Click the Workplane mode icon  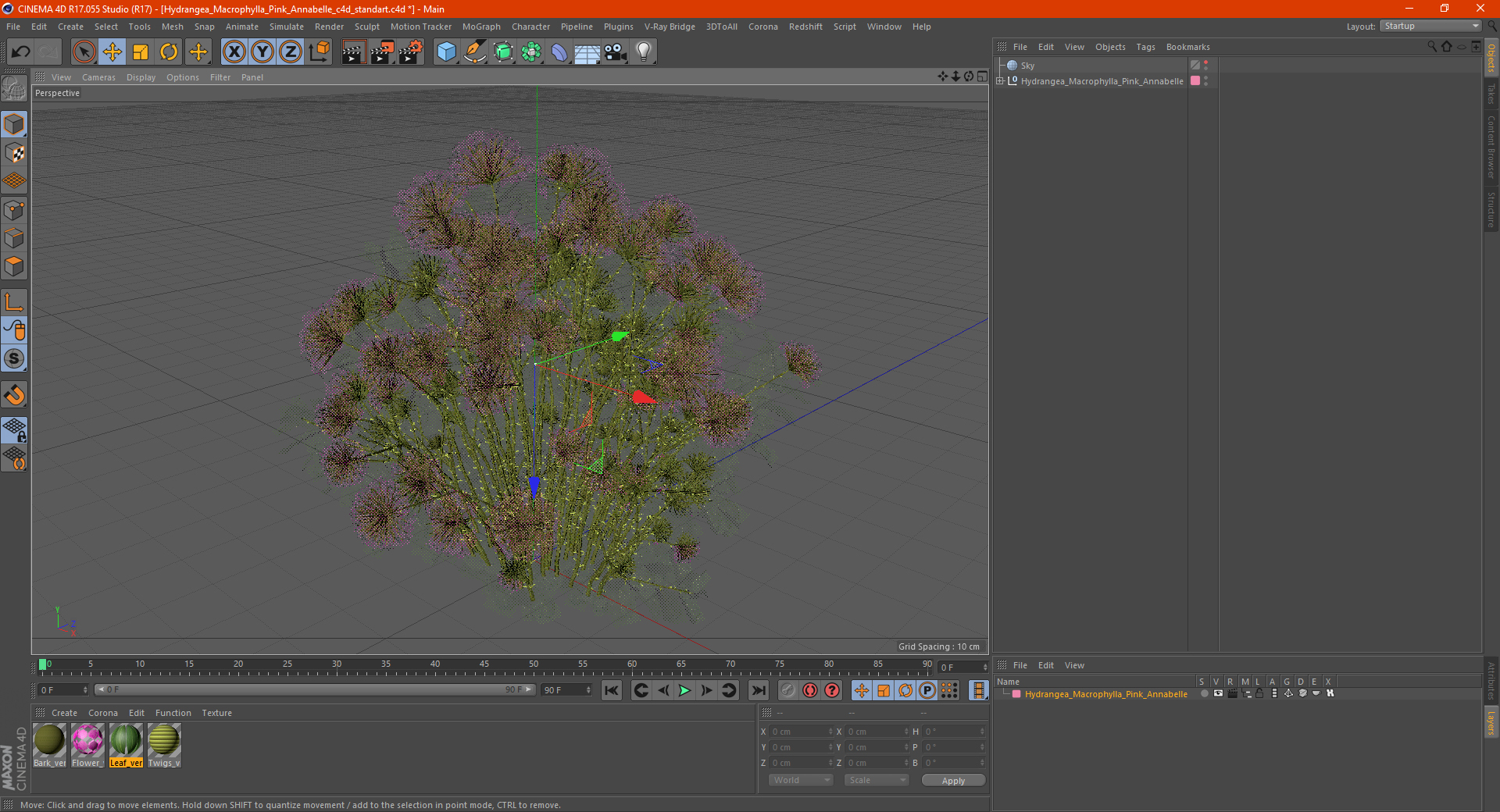click(x=14, y=181)
